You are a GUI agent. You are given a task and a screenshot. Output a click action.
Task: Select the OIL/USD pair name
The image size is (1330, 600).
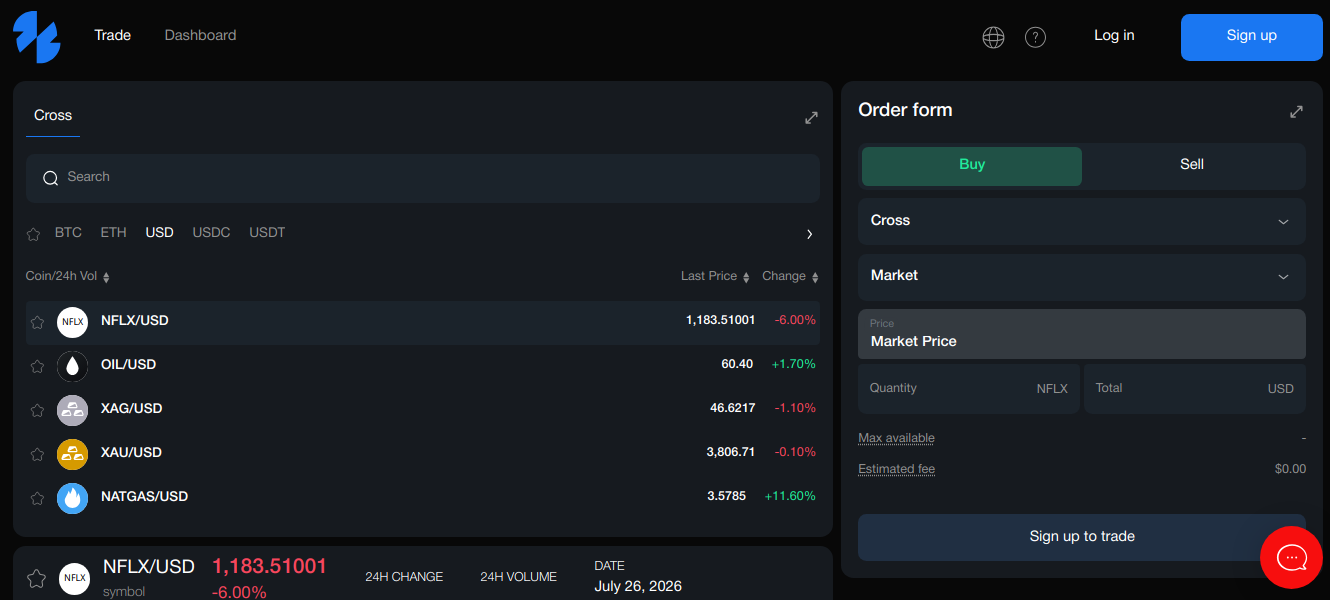129,365
